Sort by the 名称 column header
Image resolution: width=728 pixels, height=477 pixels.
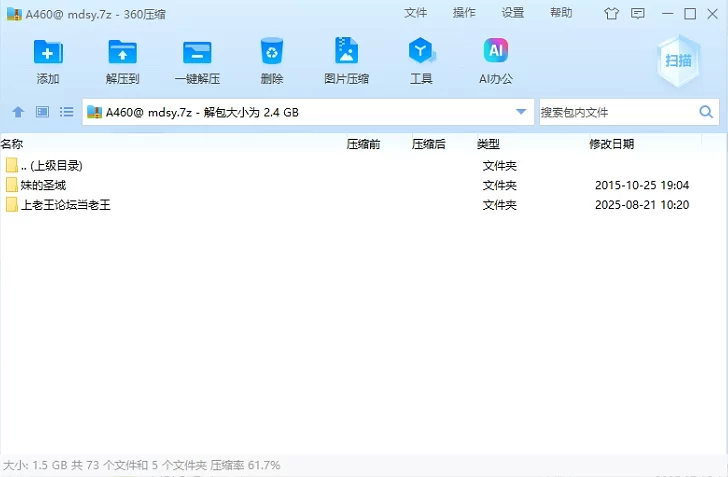coord(12,144)
